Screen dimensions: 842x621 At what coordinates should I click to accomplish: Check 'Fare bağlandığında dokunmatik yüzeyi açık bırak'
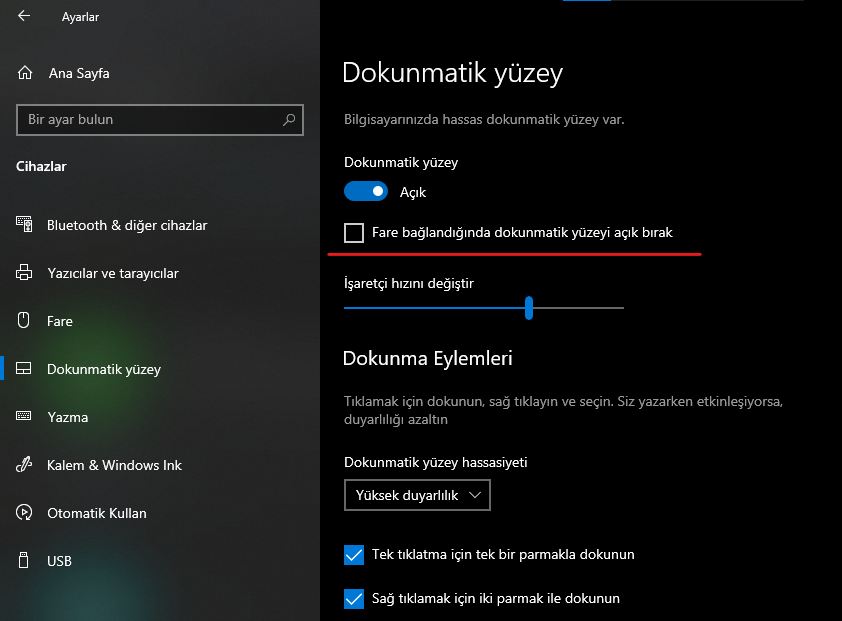coord(354,232)
